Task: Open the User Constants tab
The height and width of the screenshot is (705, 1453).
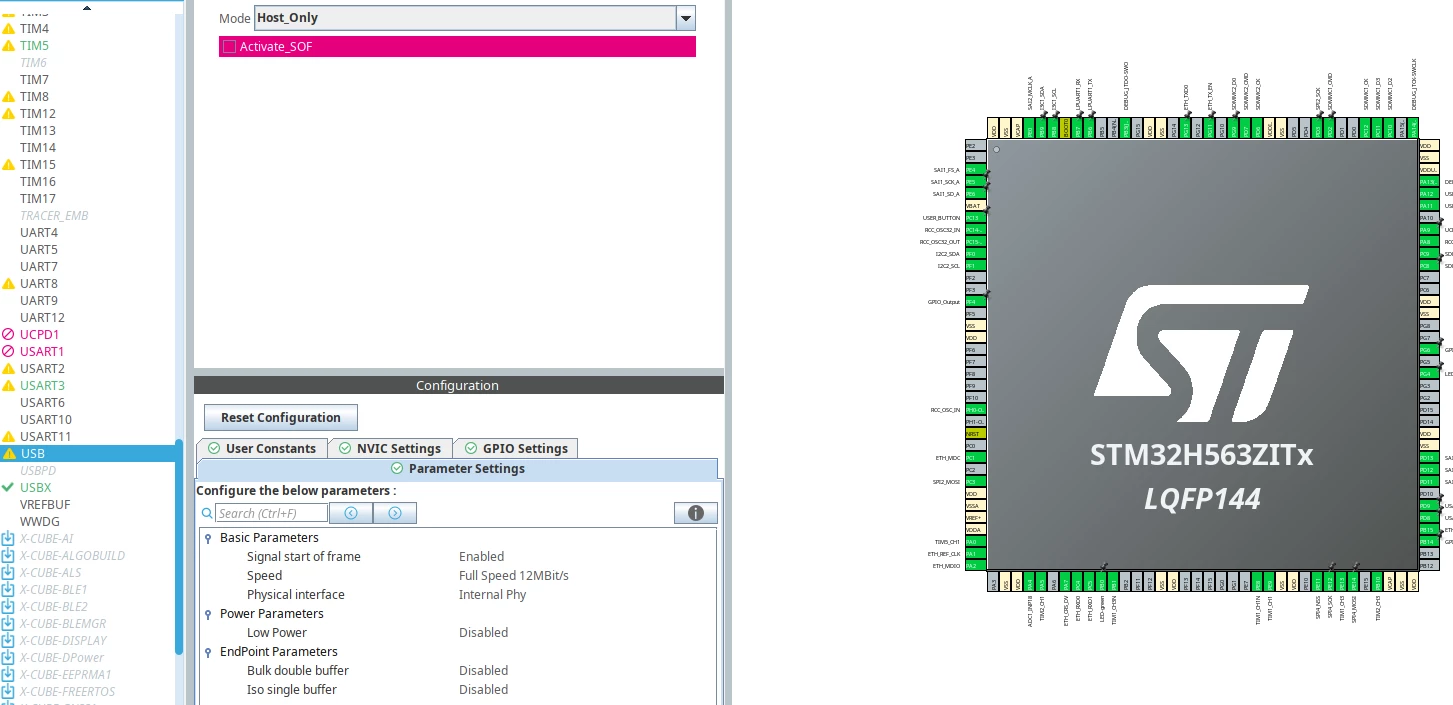Action: (x=262, y=448)
